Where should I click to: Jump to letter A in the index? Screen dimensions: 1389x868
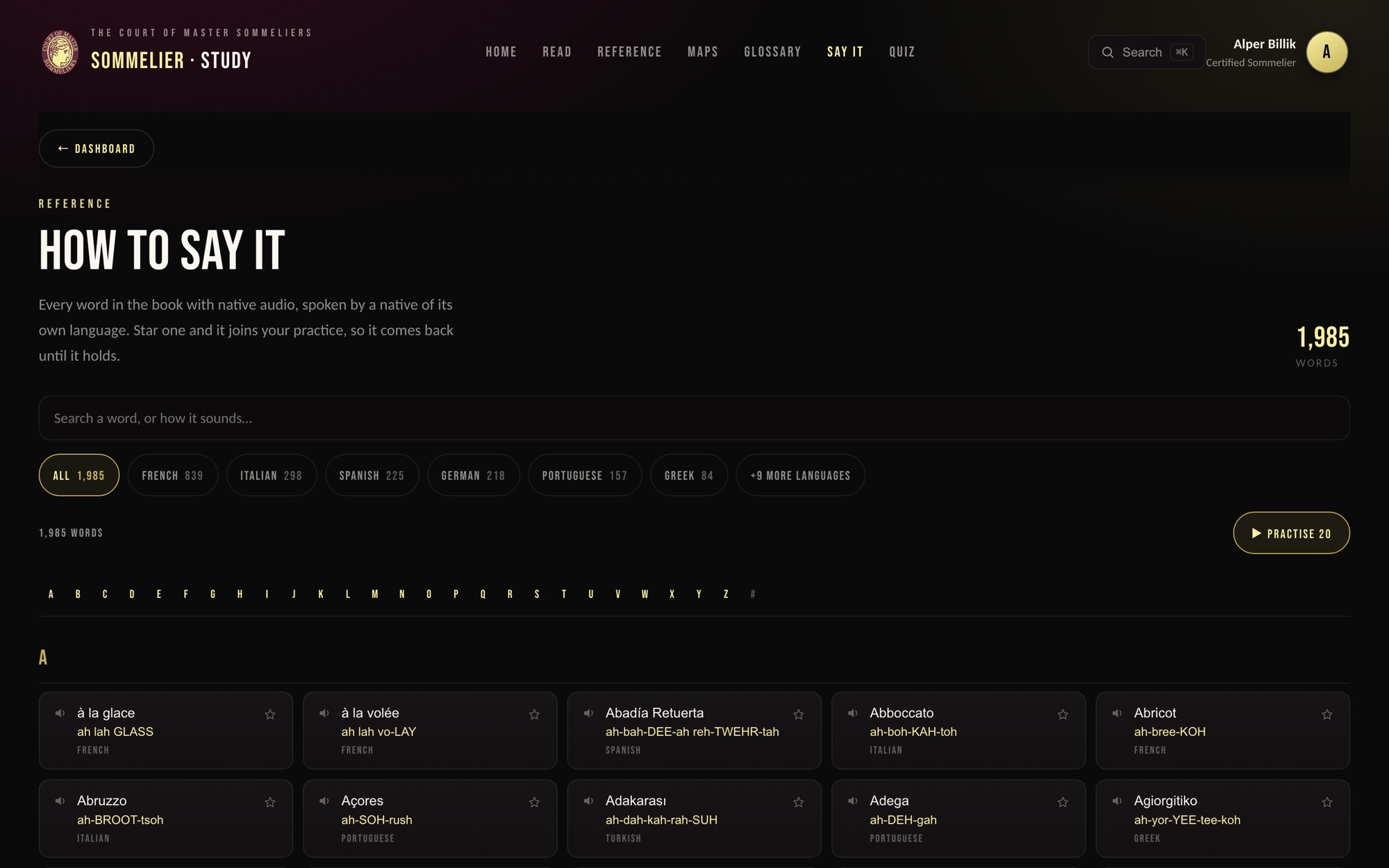(x=51, y=594)
